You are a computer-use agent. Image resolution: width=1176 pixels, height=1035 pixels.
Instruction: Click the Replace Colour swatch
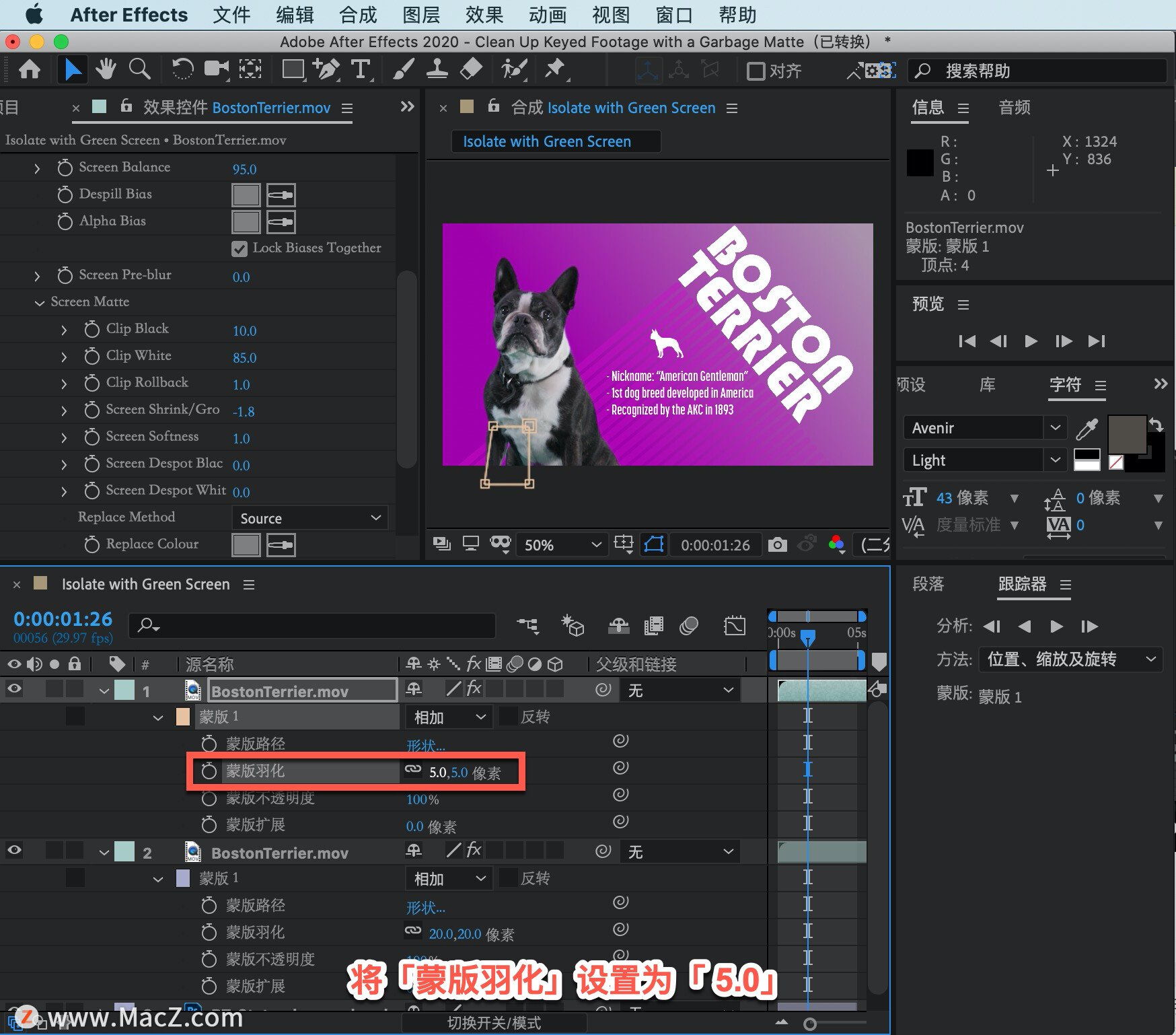246,545
